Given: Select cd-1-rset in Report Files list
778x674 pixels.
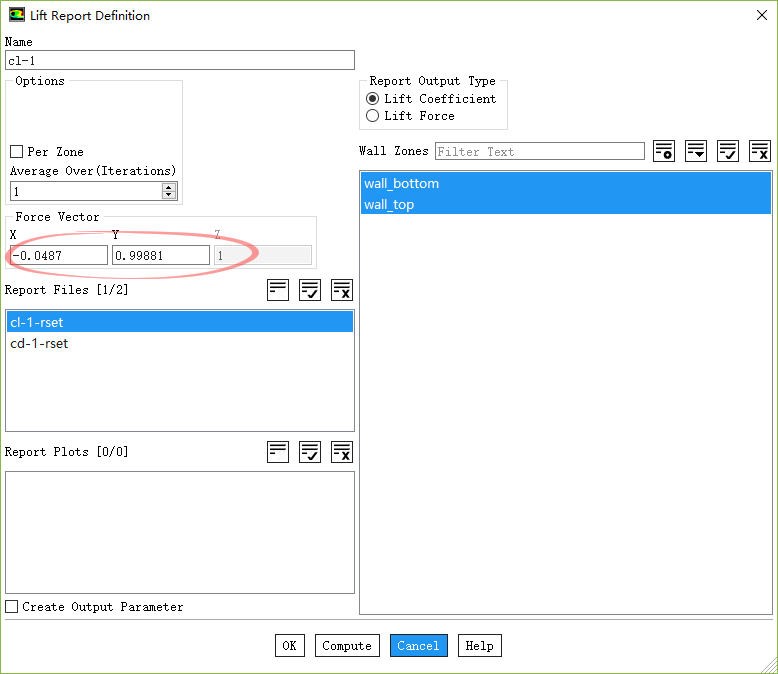Looking at the screenshot, I should (x=39, y=343).
